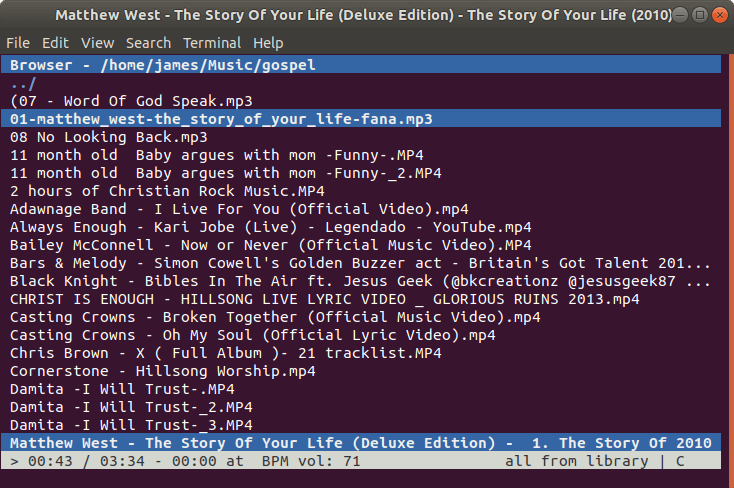Select 'Black Knight - Bibles In The Air' file
This screenshot has width=734, height=488.
[x=360, y=281]
